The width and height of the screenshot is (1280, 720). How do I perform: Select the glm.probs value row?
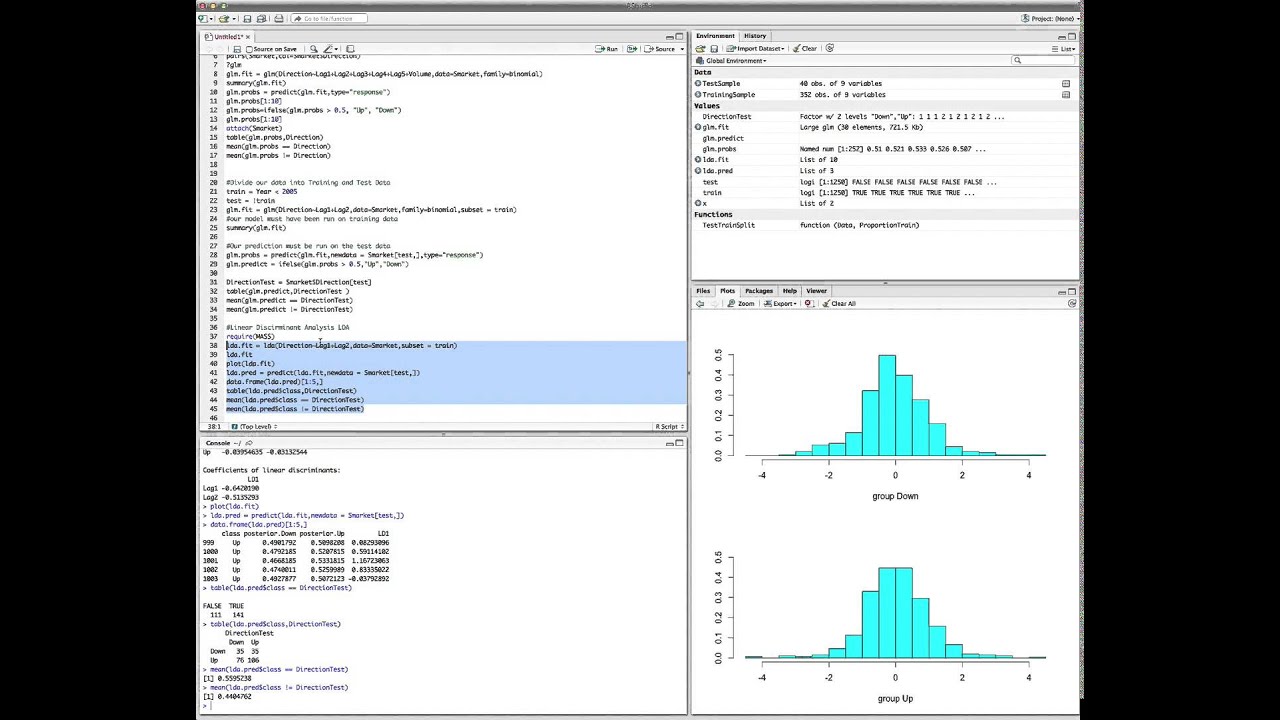click(x=885, y=149)
